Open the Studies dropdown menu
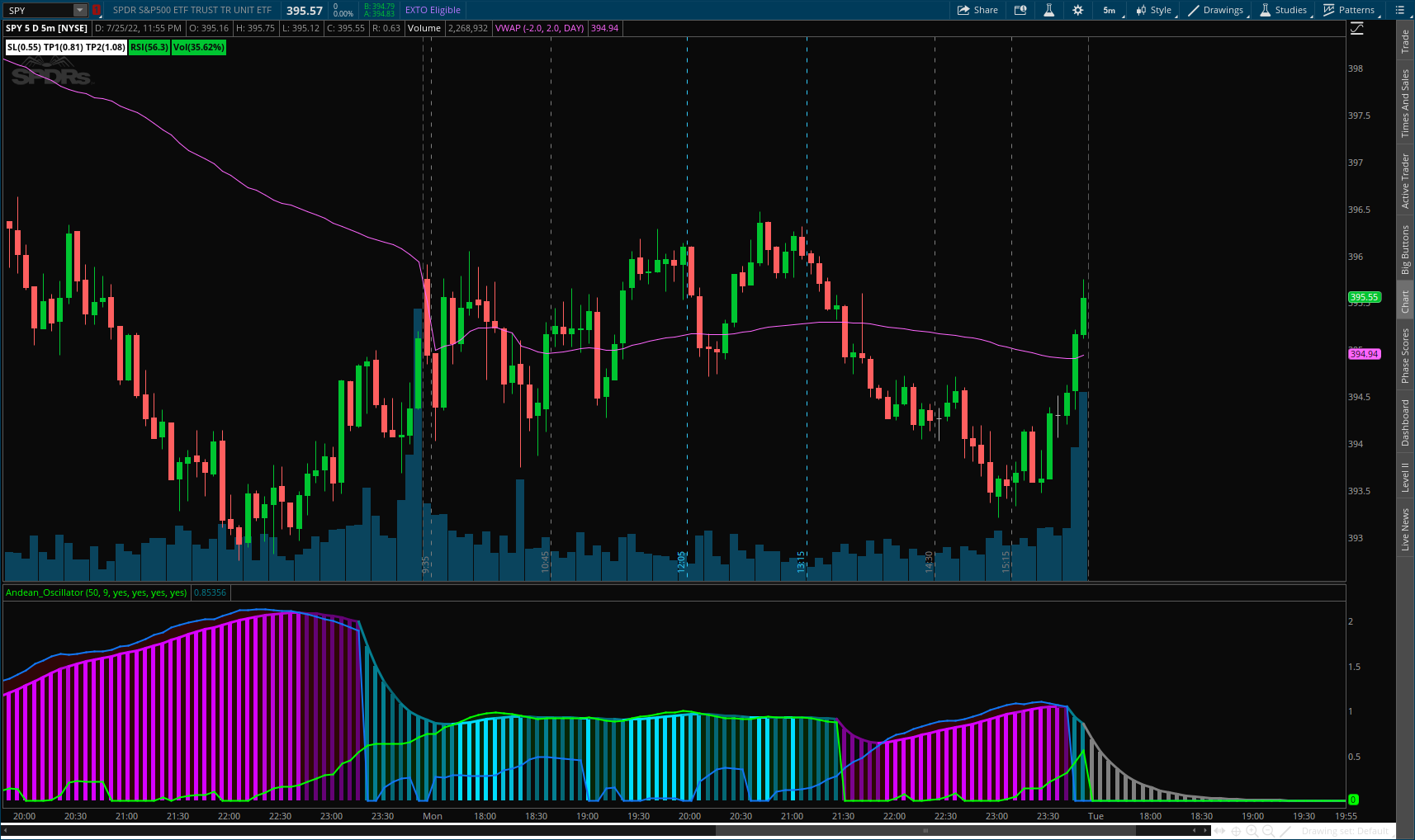This screenshot has width=1415, height=840. (1283, 10)
